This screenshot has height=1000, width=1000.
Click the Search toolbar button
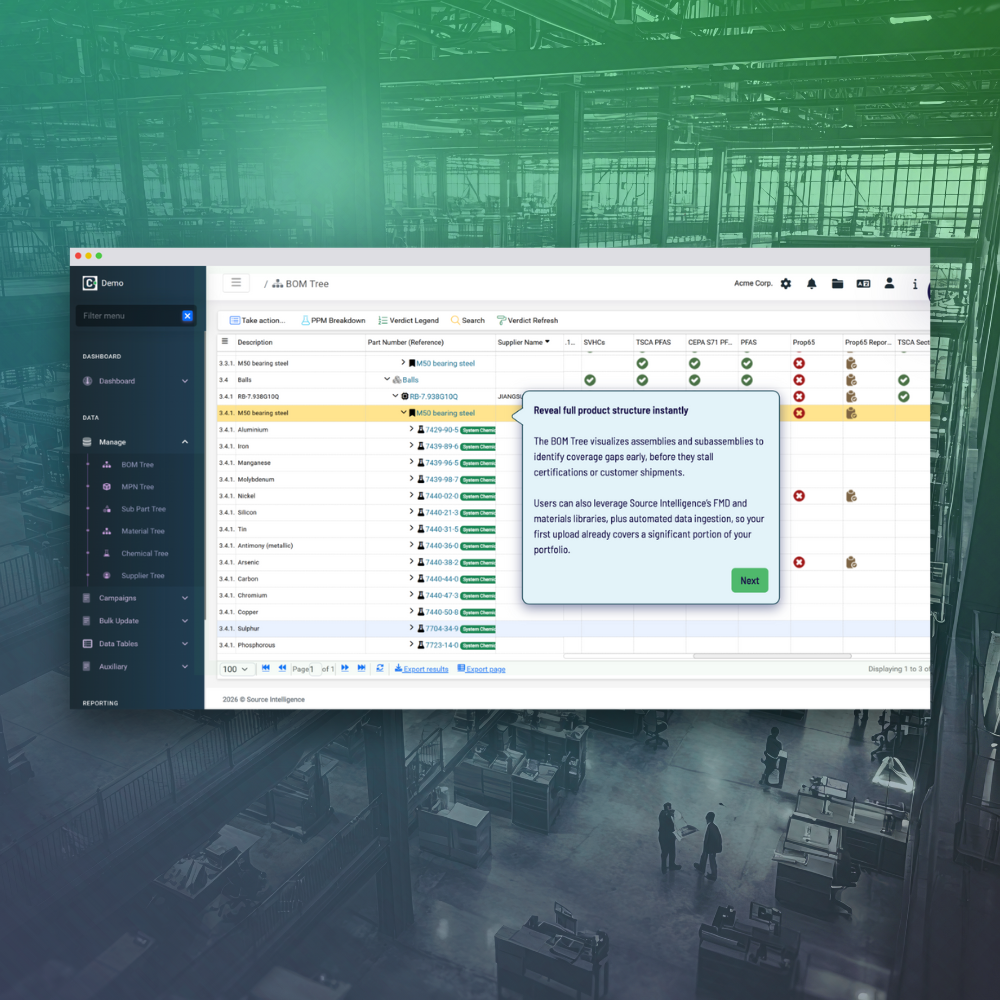click(x=468, y=320)
